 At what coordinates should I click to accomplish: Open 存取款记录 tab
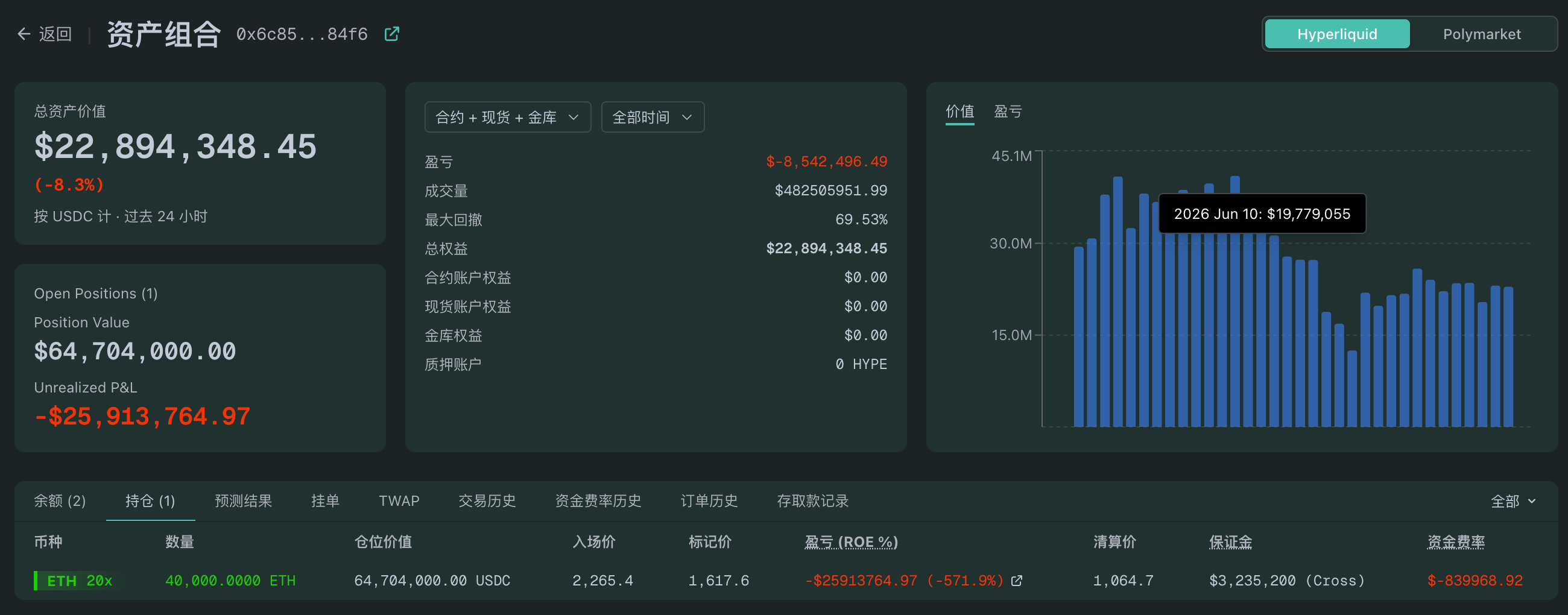click(x=812, y=501)
